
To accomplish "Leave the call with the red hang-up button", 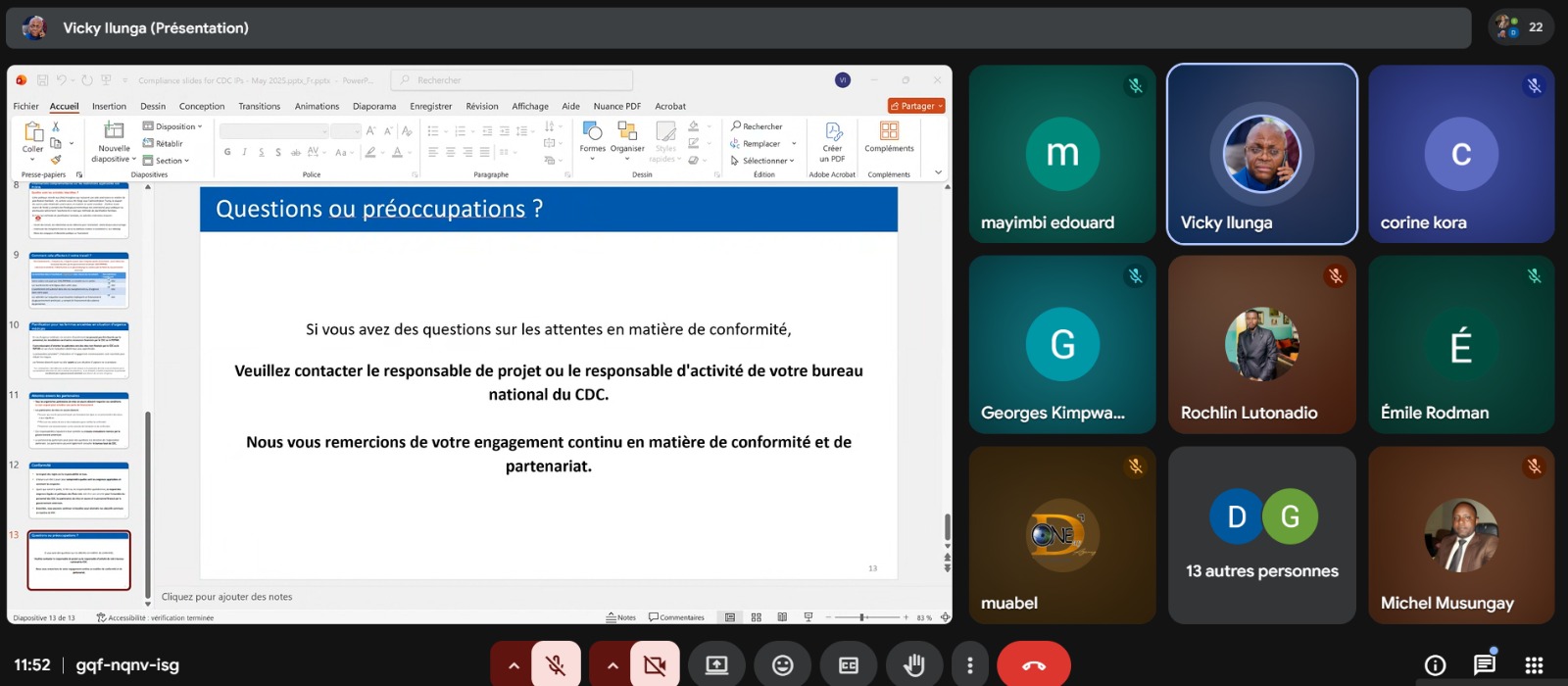I will pyautogui.click(x=1033, y=665).
